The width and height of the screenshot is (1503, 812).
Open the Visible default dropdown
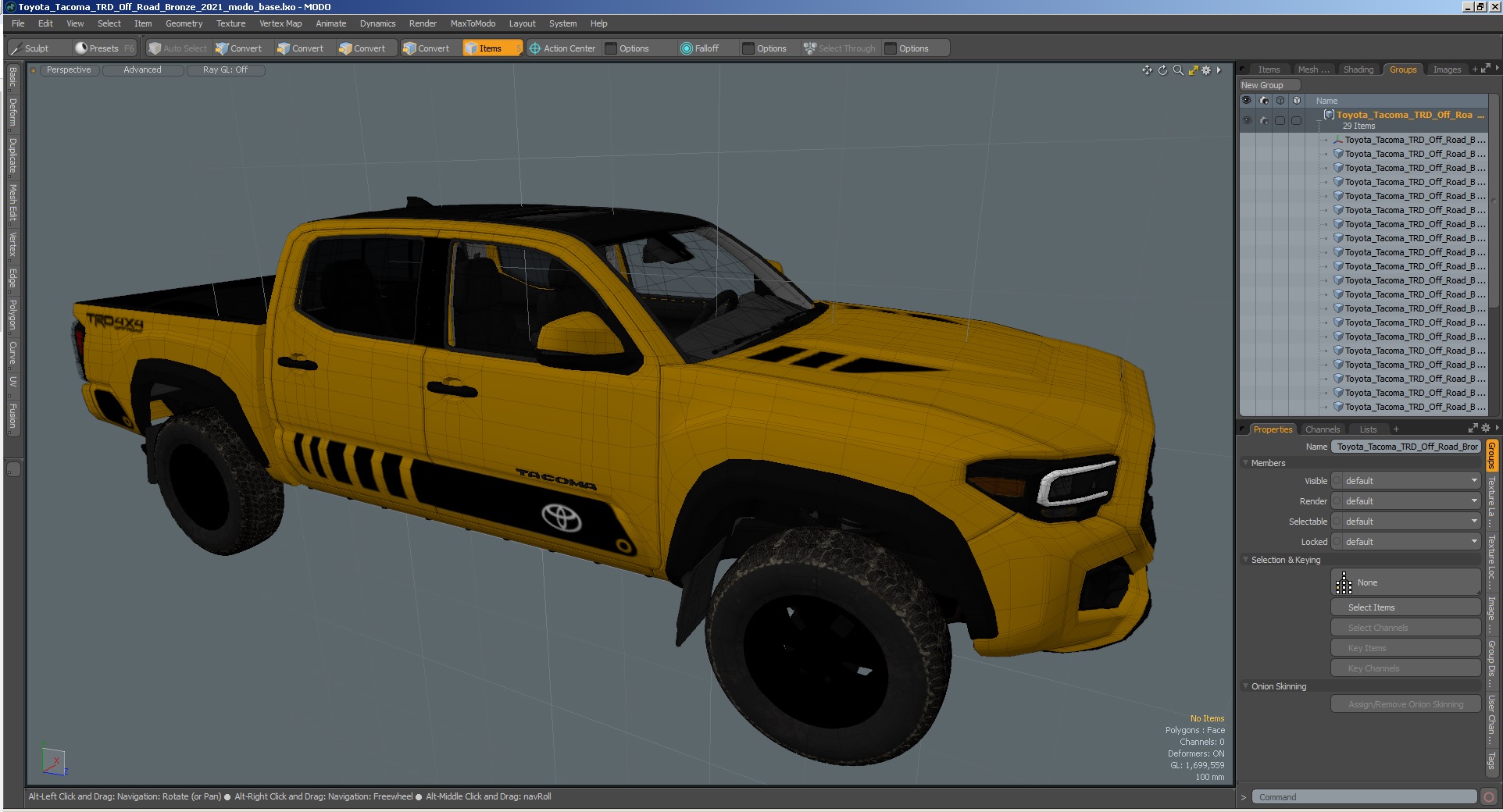(1411, 481)
